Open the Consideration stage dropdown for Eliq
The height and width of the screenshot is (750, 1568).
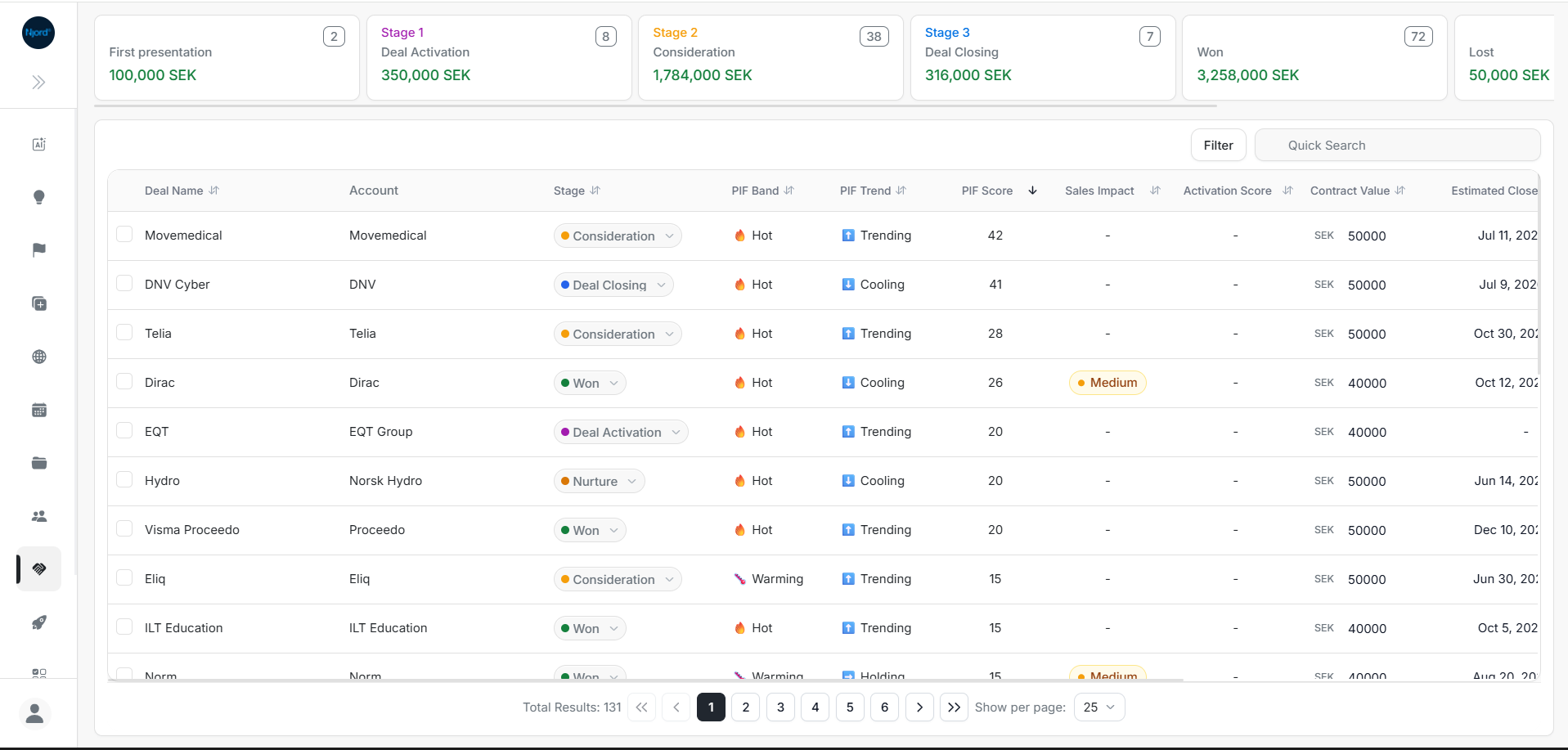(618, 579)
